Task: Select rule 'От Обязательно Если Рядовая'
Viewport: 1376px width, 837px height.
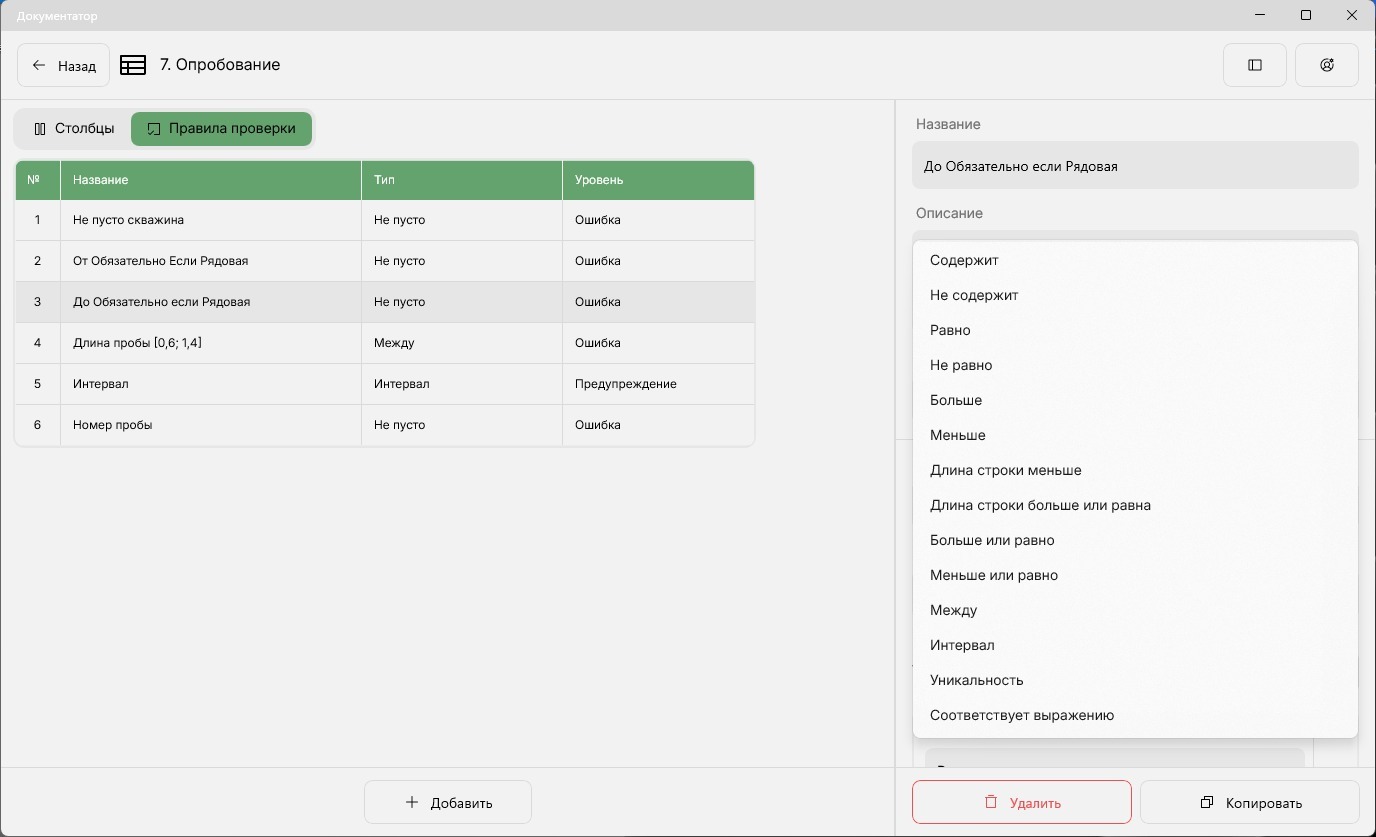Action: (x=384, y=261)
